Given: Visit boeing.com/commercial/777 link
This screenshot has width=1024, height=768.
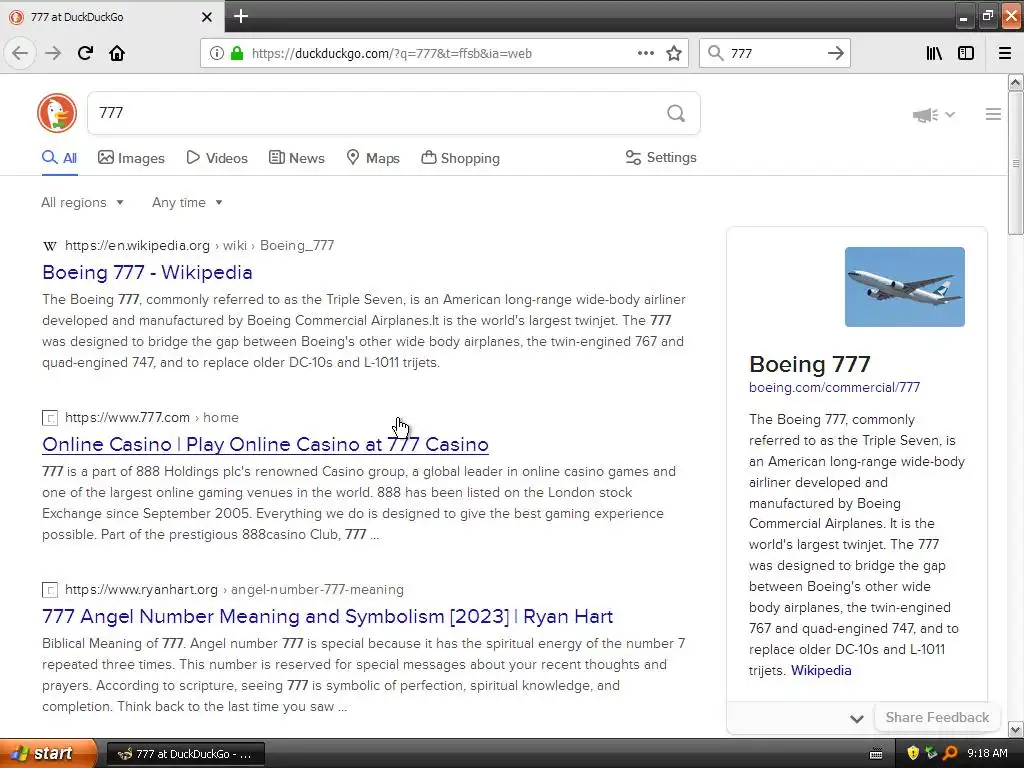Looking at the screenshot, I should [834, 387].
